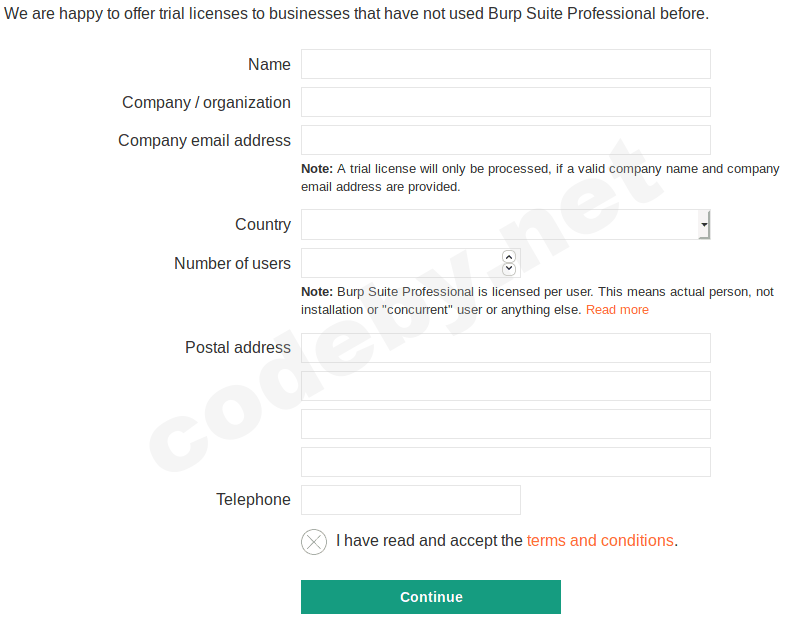Click inside the Country select box
The image size is (807, 630).
pos(498,225)
